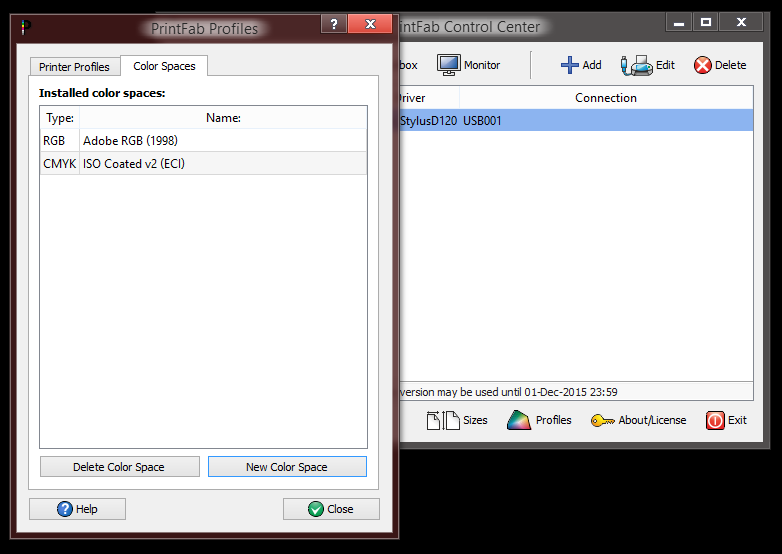Close Profiles dialog with the red X
This screenshot has width=782, height=554.
pos(370,23)
